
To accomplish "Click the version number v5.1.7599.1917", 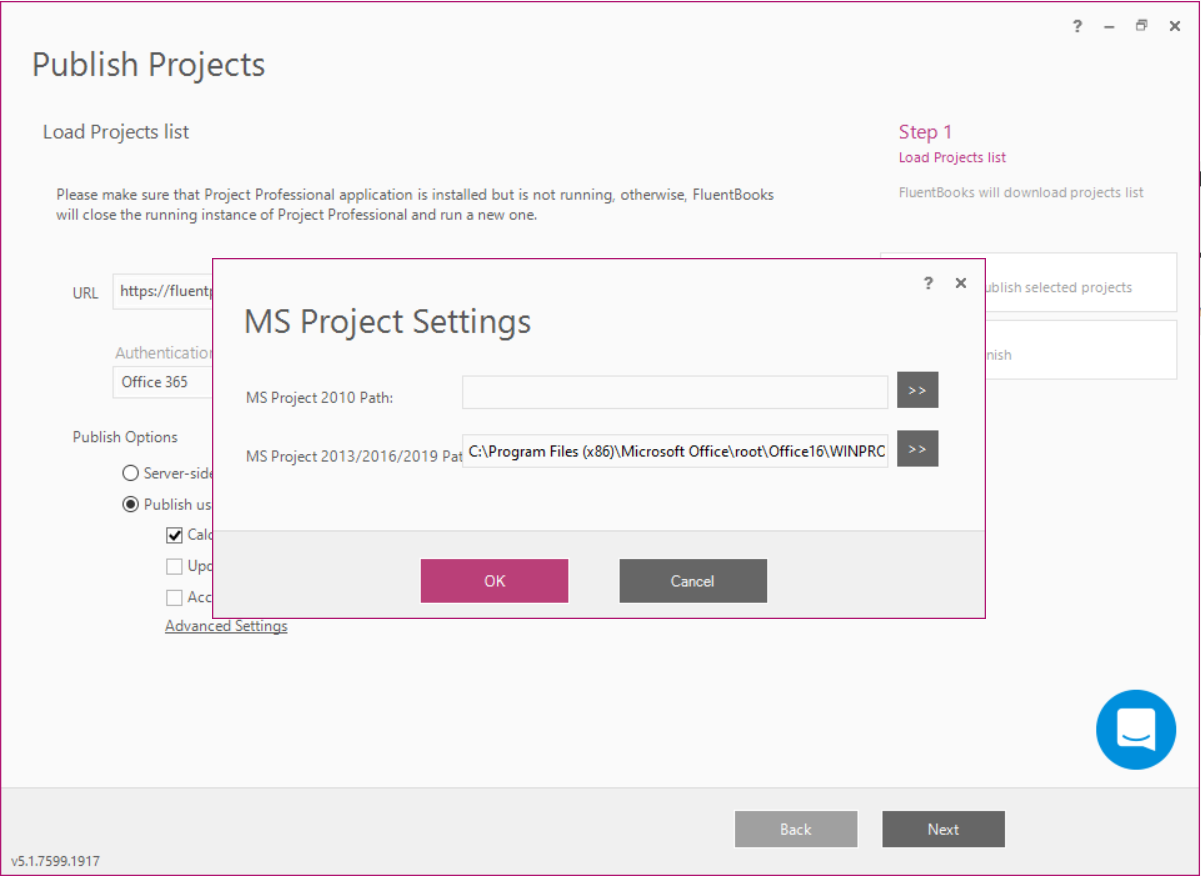I will coord(55,860).
